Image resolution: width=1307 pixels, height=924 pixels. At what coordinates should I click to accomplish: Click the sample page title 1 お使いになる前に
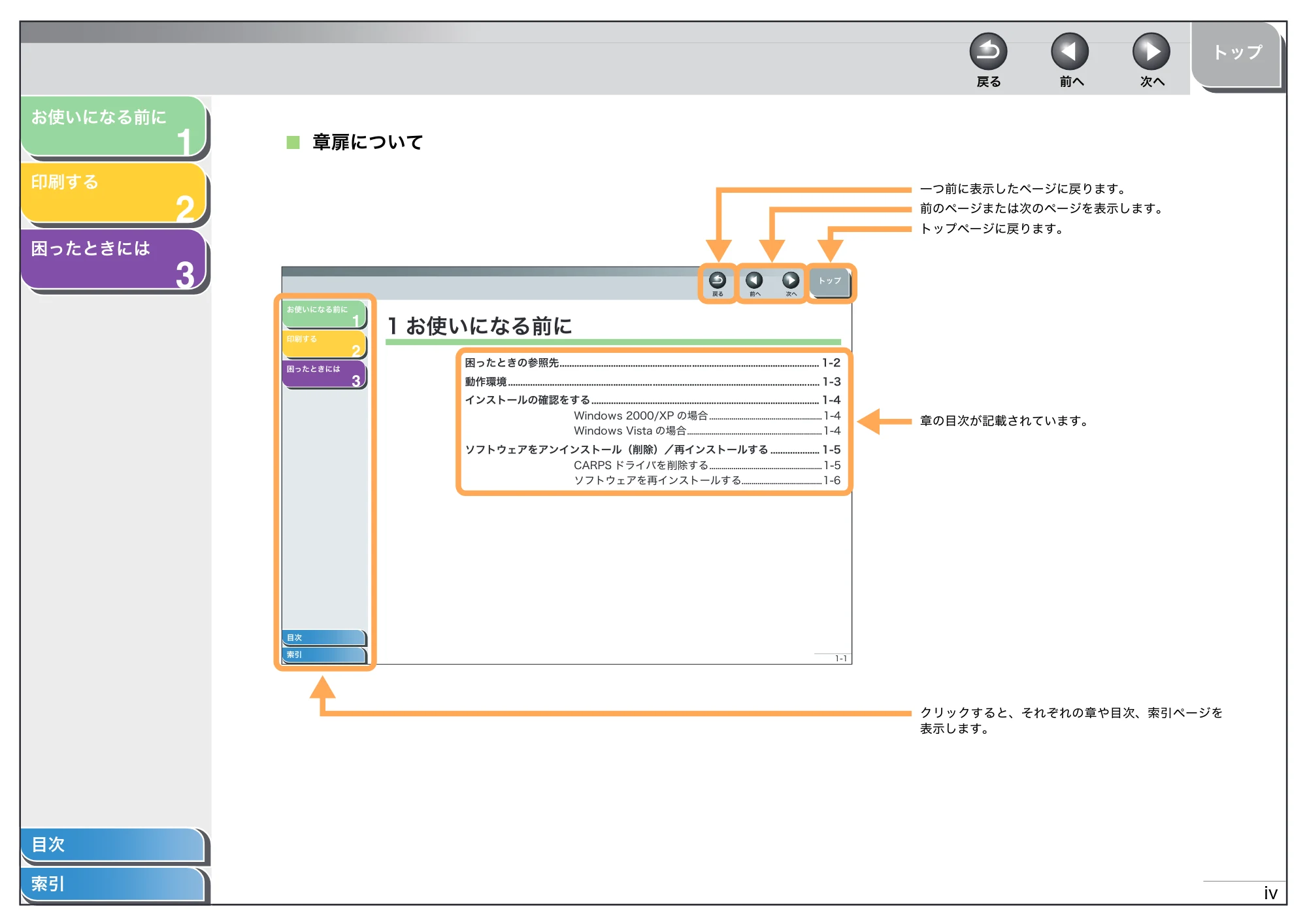tap(480, 325)
